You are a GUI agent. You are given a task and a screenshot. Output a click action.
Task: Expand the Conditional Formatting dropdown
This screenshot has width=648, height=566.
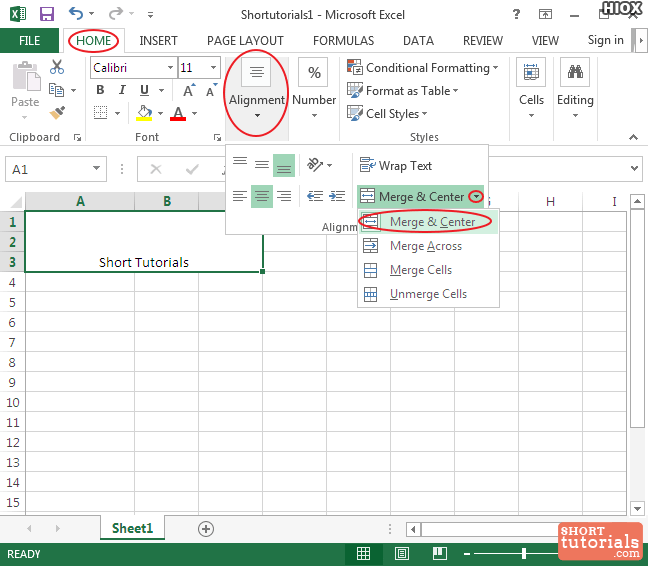[496, 67]
